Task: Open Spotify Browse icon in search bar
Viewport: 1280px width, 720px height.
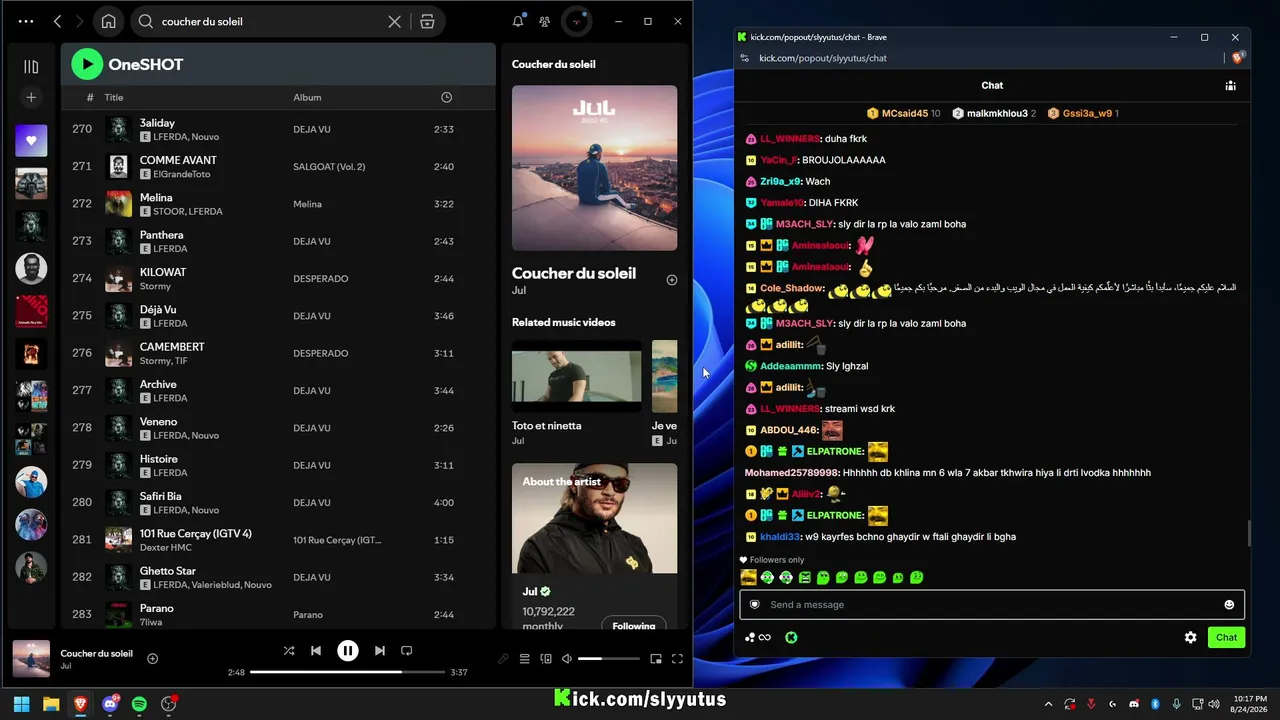Action: (x=427, y=21)
